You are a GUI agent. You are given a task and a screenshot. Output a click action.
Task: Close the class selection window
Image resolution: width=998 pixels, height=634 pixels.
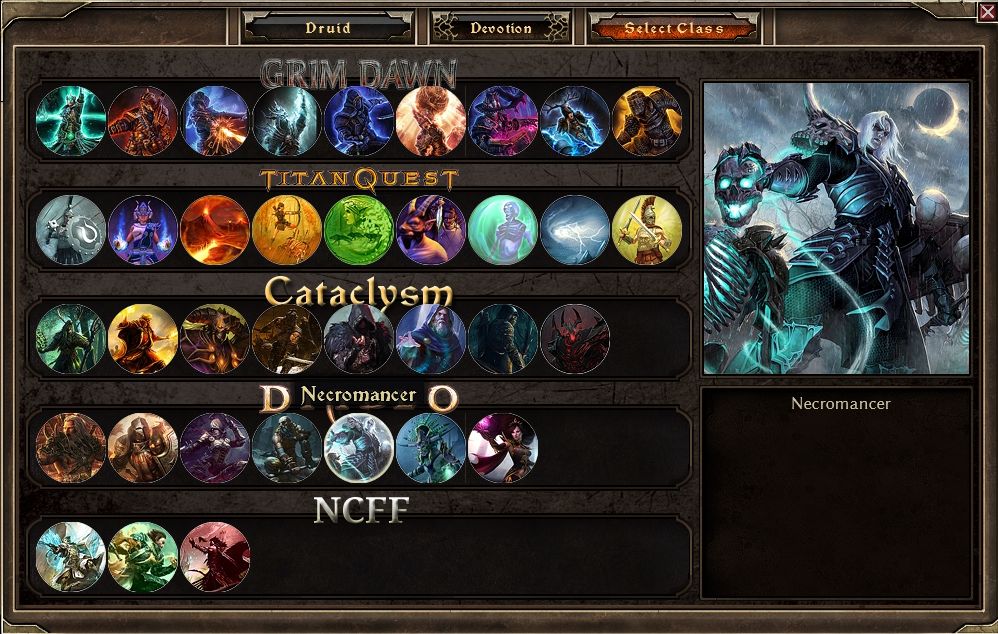pos(987,11)
